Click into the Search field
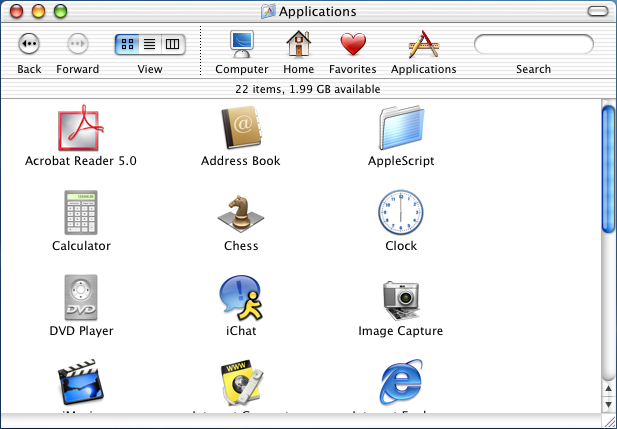The image size is (617, 429). point(533,44)
